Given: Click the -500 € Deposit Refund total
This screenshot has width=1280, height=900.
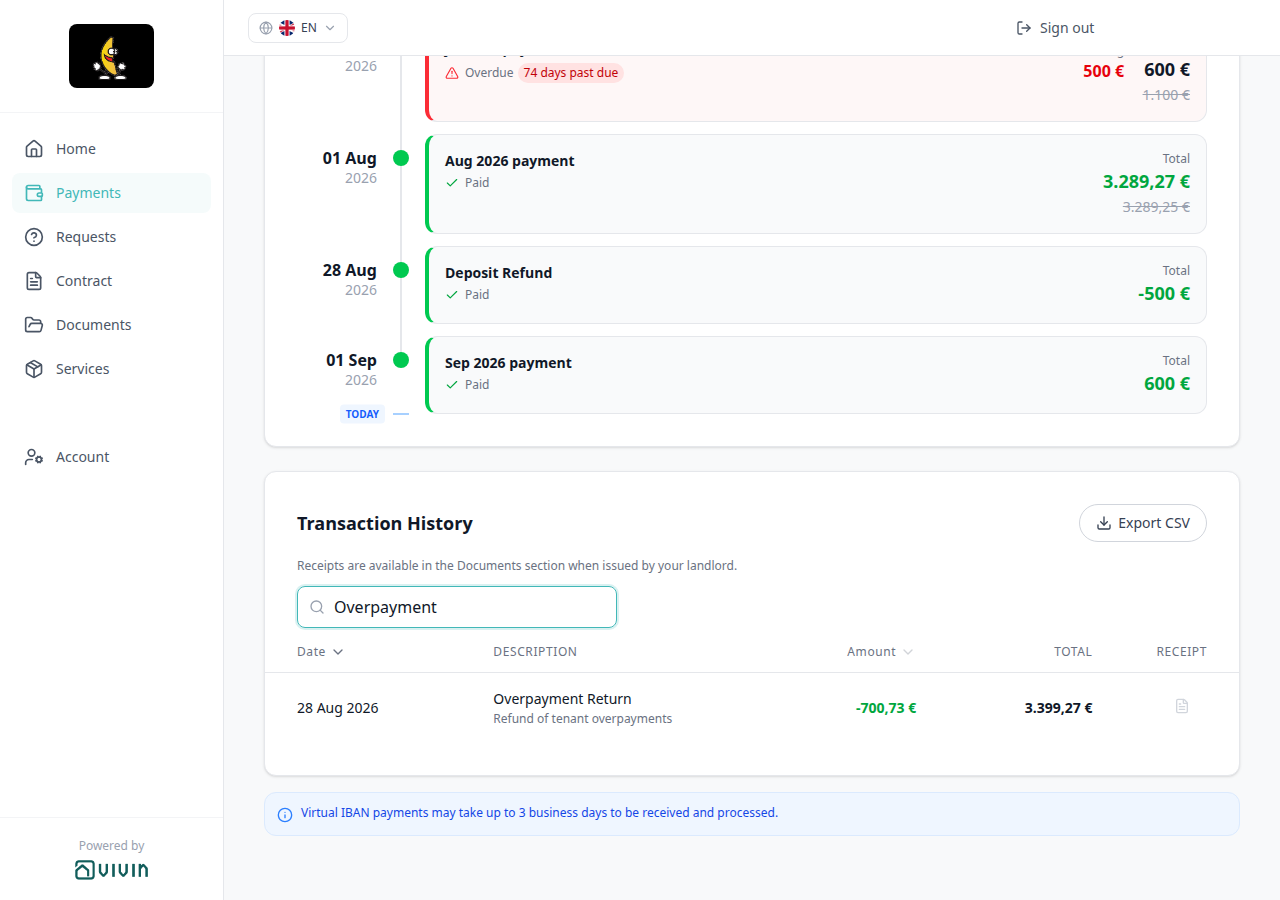Looking at the screenshot, I should click(x=1164, y=294).
